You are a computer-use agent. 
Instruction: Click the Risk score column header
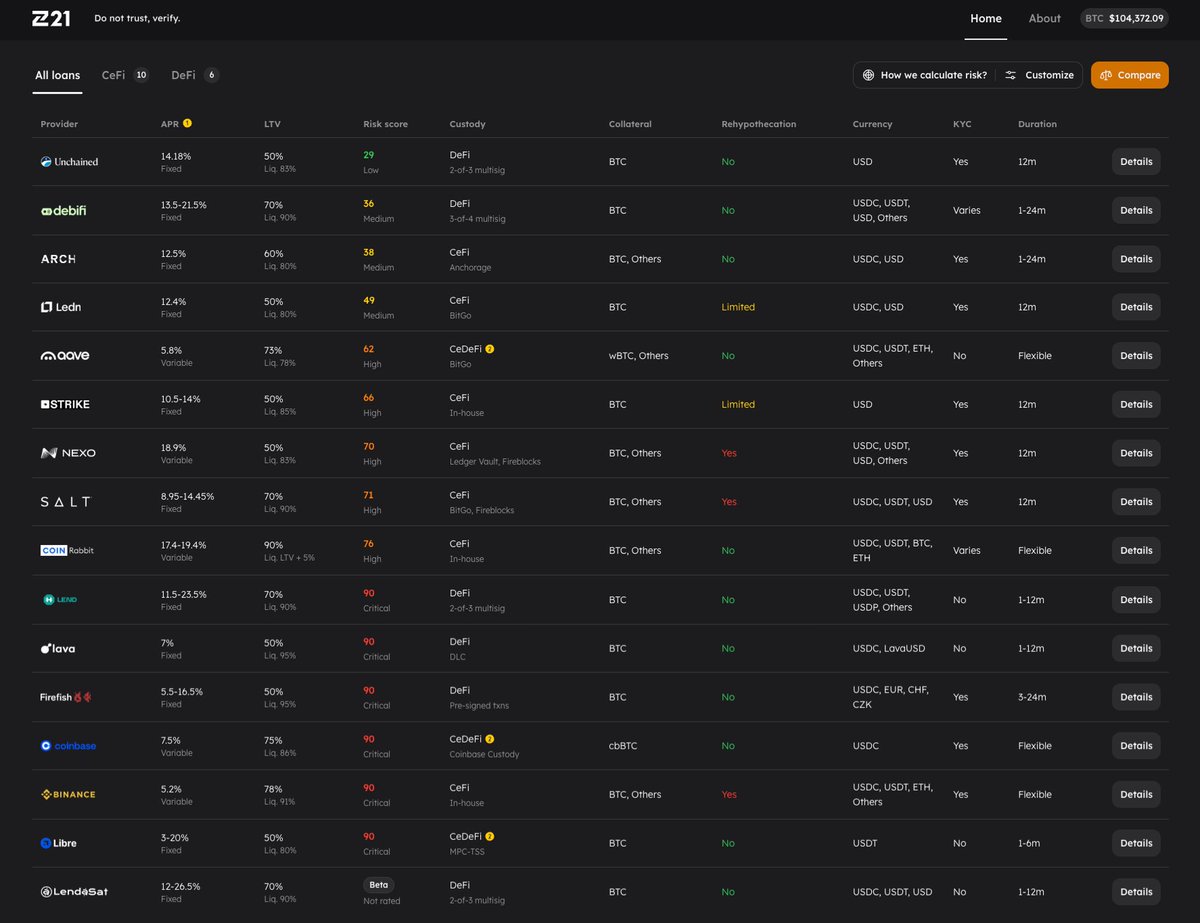385,124
